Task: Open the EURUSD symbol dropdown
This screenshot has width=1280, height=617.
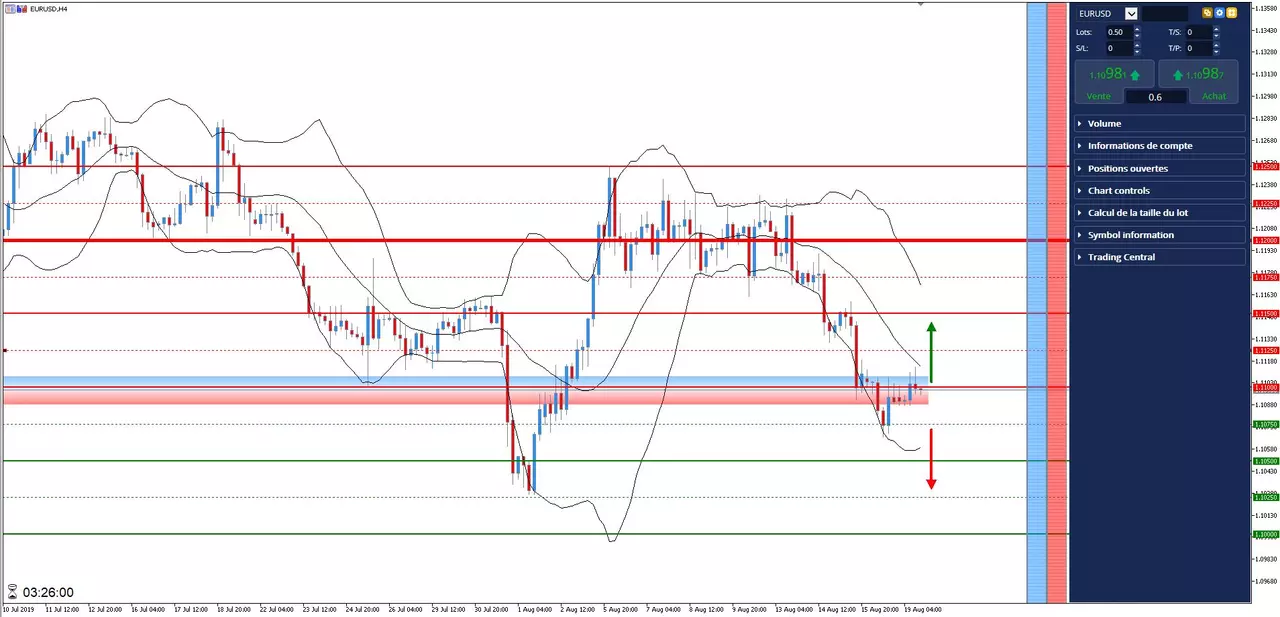Action: [1131, 14]
